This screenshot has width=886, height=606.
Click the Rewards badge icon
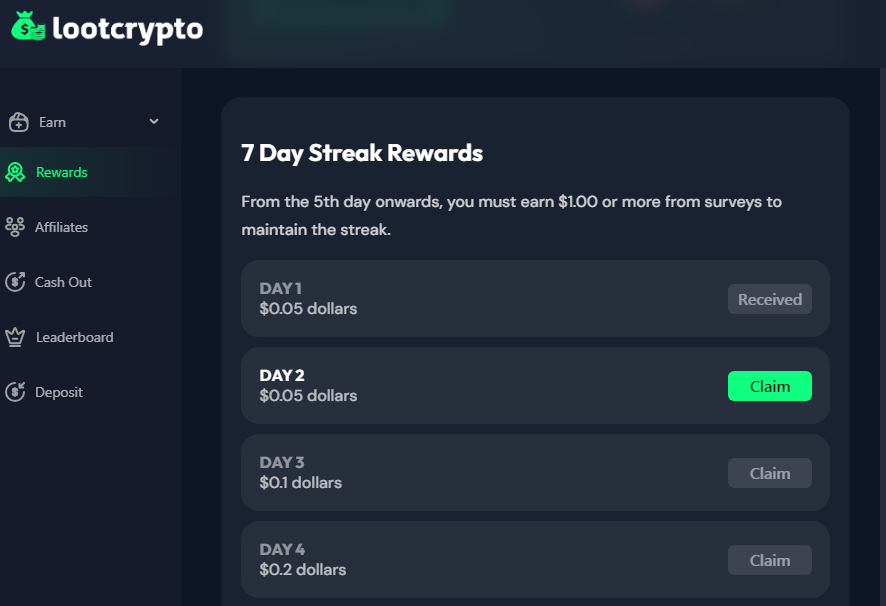pyautogui.click(x=15, y=173)
